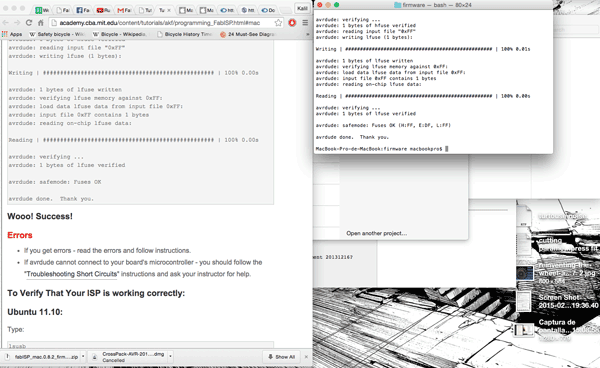Screen dimensions: 600x368
Task: Follow the Troubleshooting Short Circuits link
Action: pyautogui.click(x=72, y=274)
